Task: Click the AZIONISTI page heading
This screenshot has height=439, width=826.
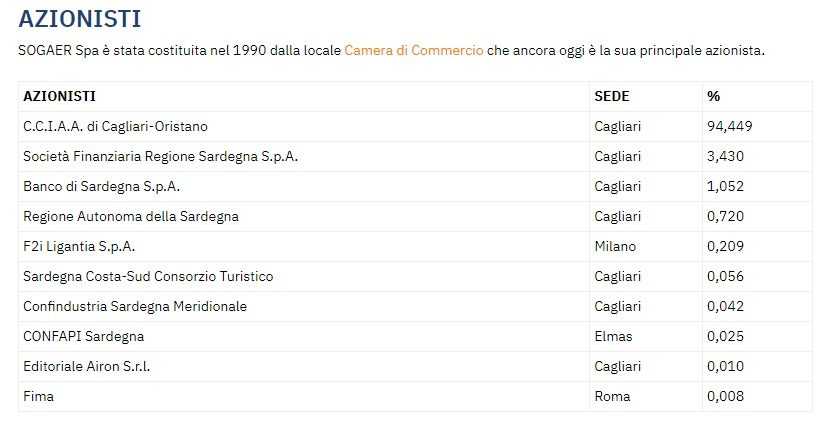Action: (x=80, y=19)
